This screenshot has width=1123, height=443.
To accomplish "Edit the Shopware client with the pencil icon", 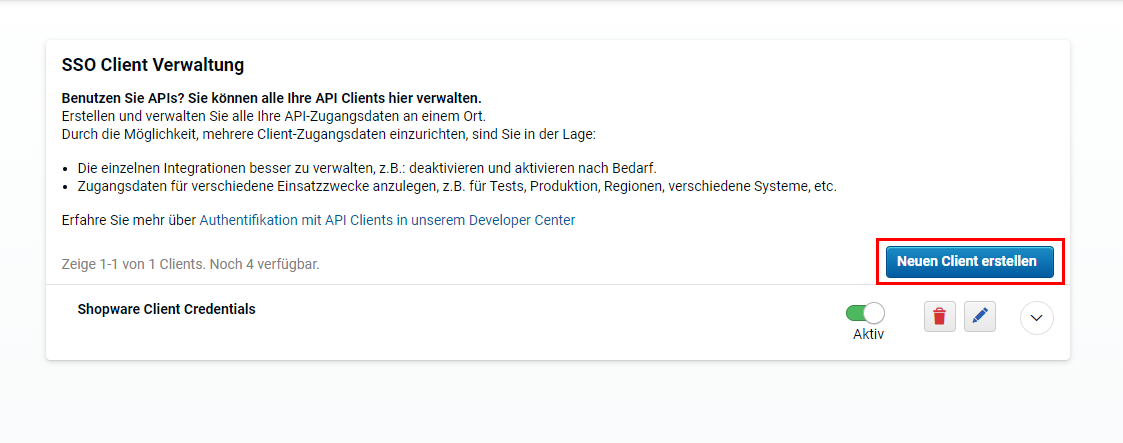I will click(x=980, y=316).
